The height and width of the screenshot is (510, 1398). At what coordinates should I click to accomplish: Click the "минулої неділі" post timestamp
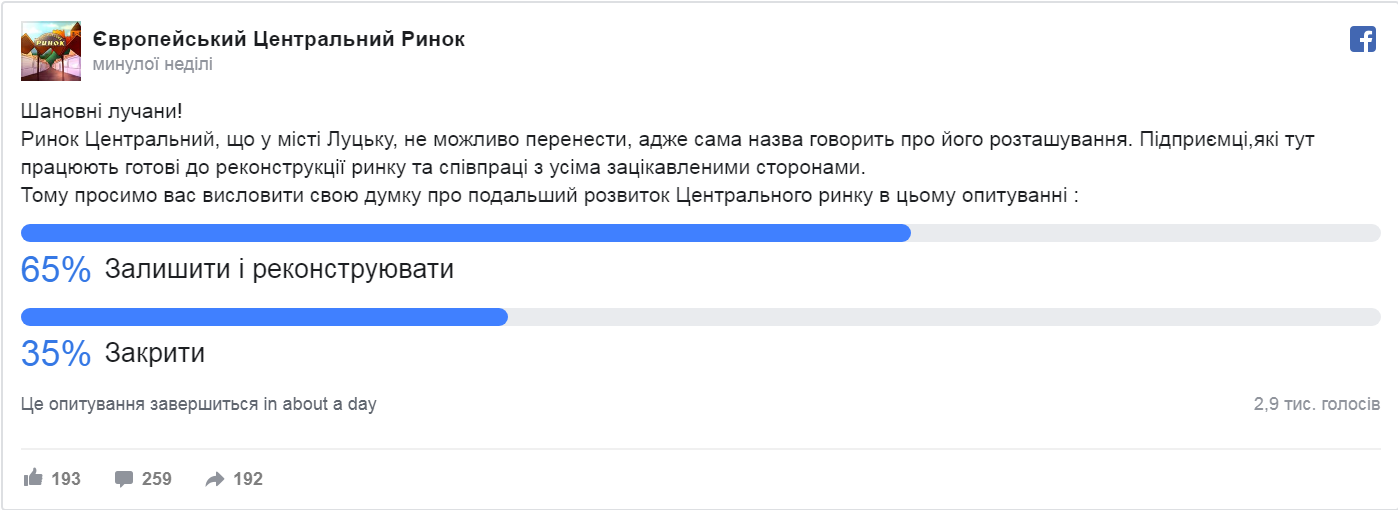tap(152, 64)
